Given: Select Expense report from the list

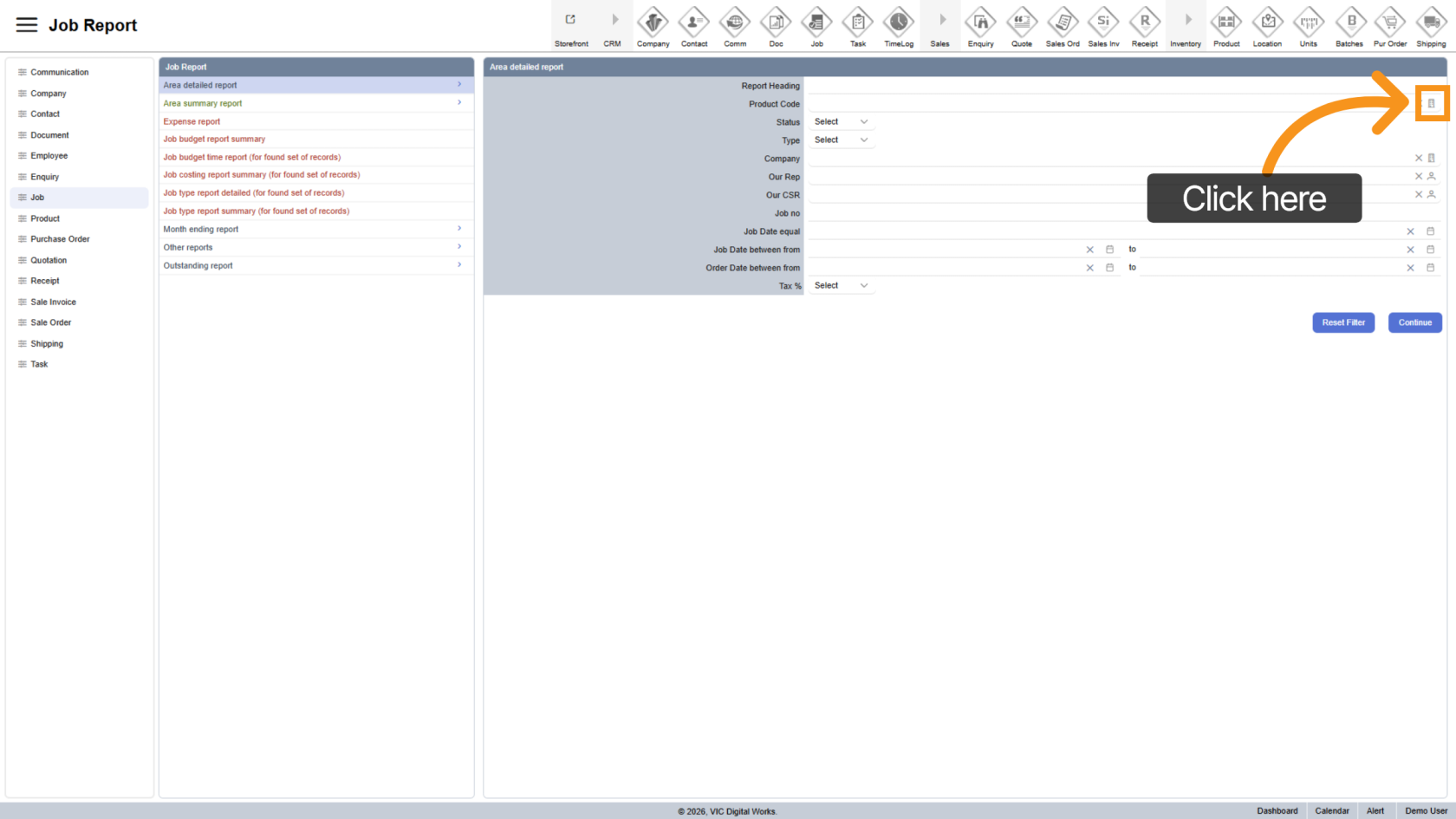Looking at the screenshot, I should [x=192, y=122].
